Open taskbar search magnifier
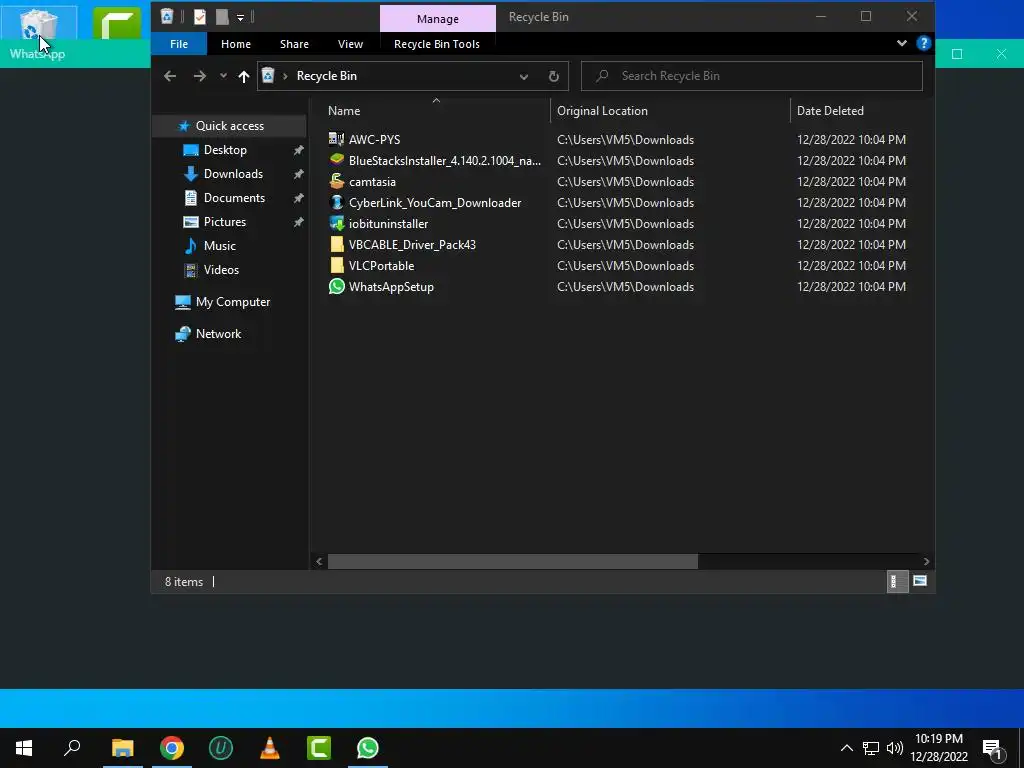 click(72, 748)
